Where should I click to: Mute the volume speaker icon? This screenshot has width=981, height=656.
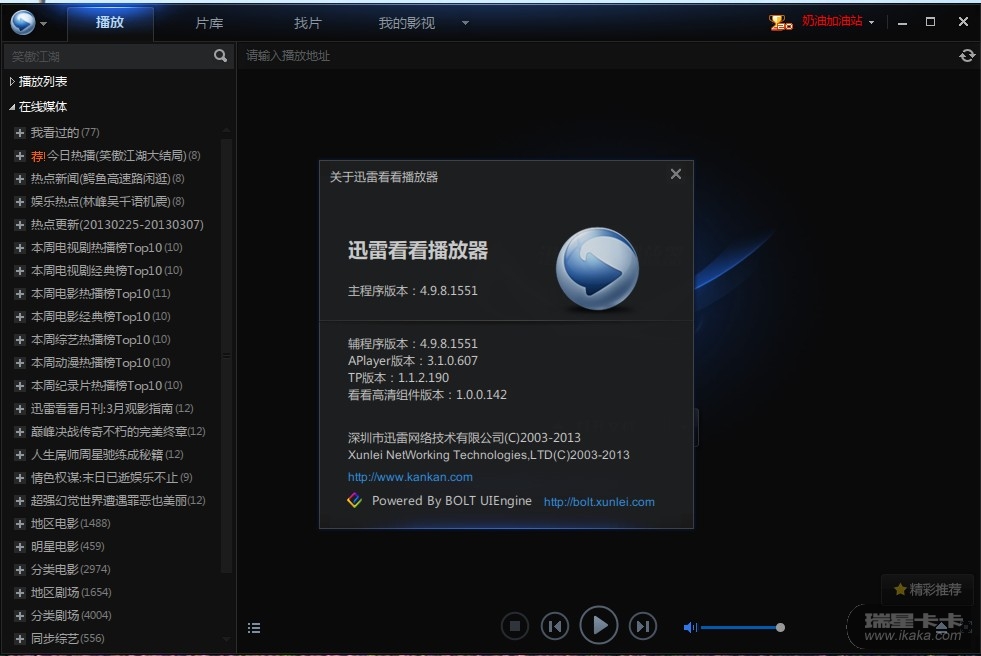(x=690, y=627)
